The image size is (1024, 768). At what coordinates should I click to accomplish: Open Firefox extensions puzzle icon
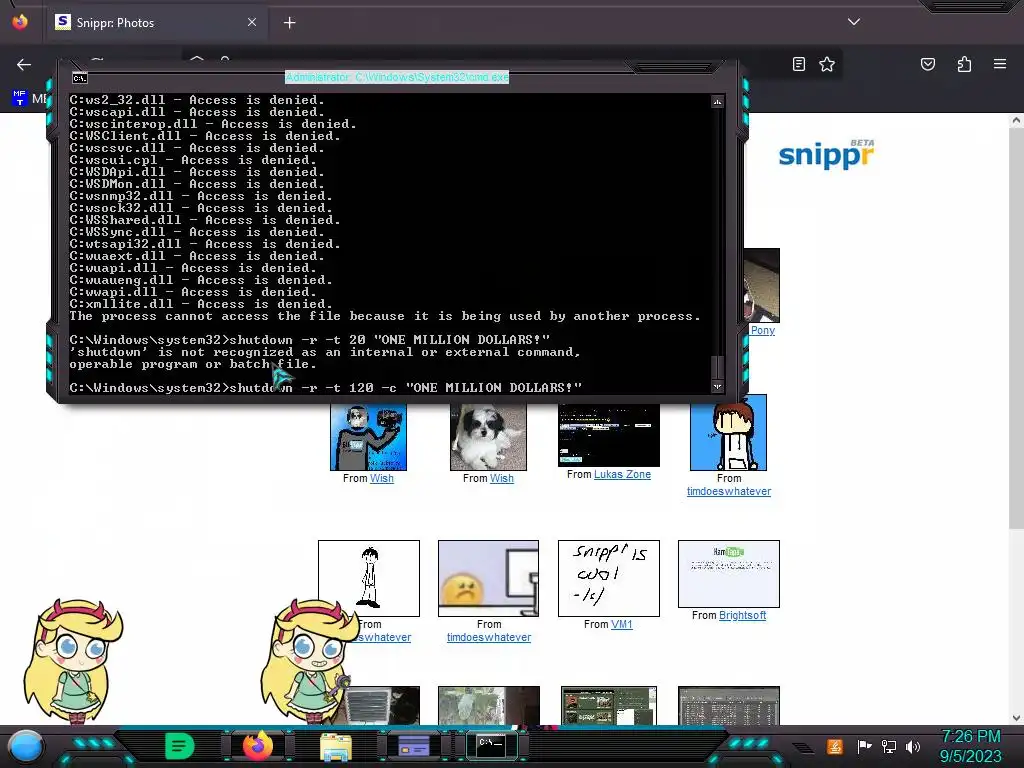(x=964, y=64)
